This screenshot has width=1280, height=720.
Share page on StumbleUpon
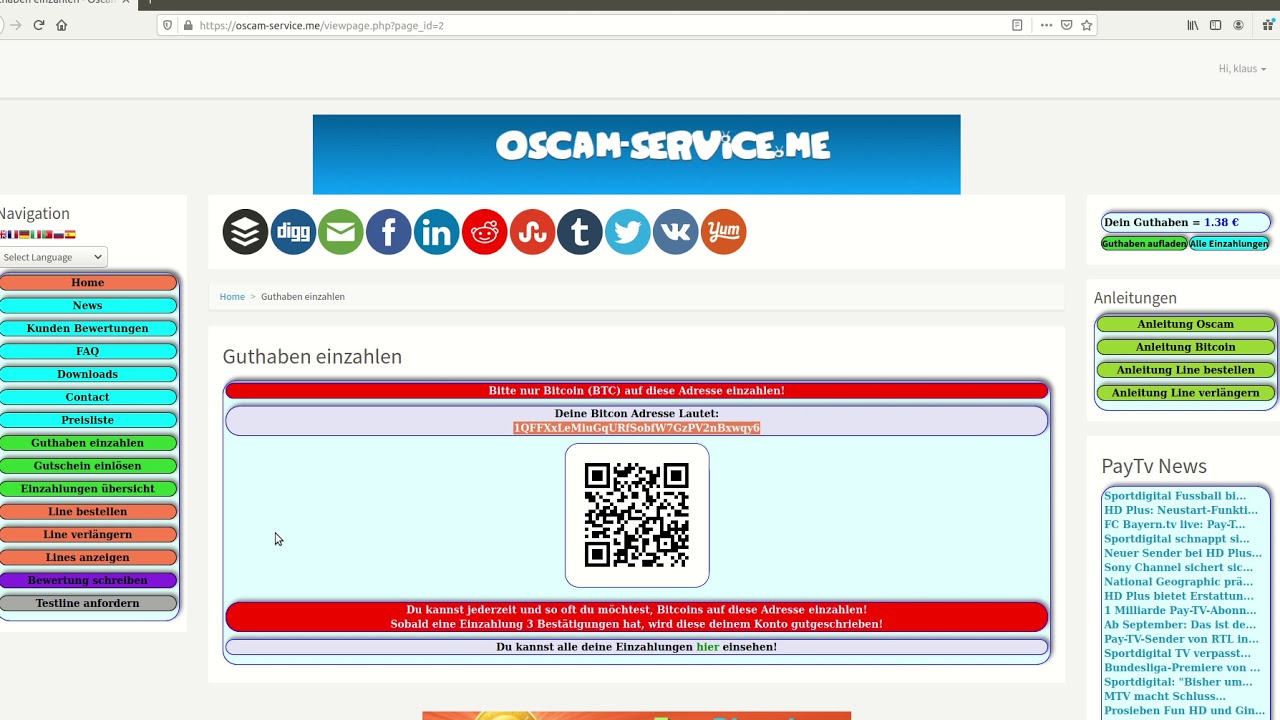[x=533, y=232]
